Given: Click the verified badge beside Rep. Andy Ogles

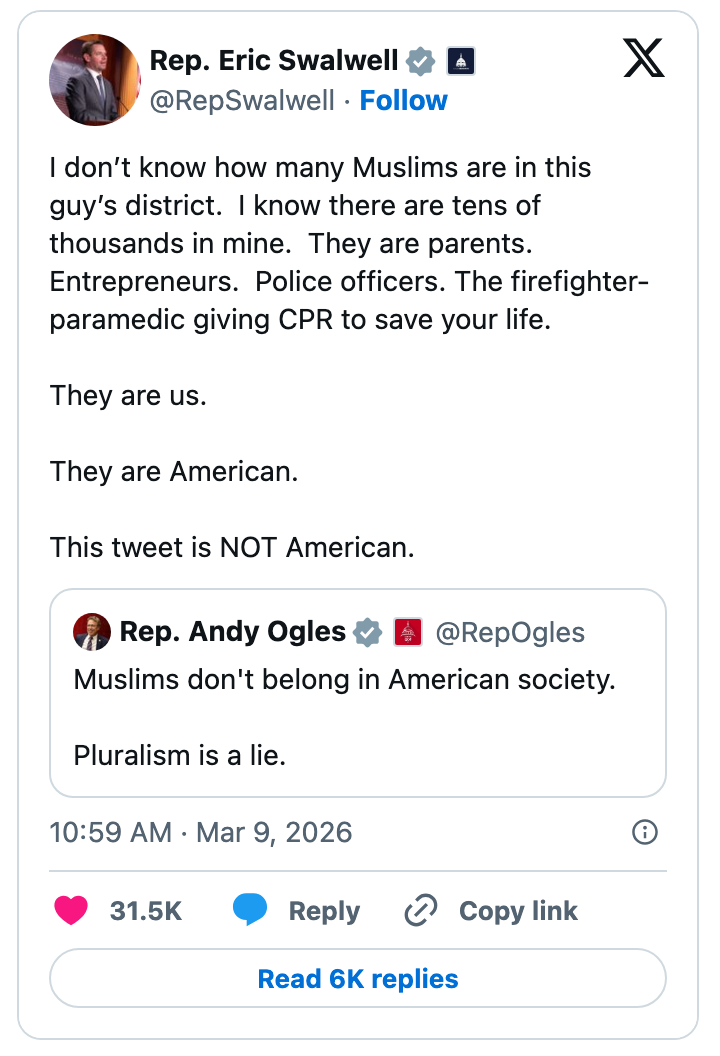Looking at the screenshot, I should click(x=367, y=631).
